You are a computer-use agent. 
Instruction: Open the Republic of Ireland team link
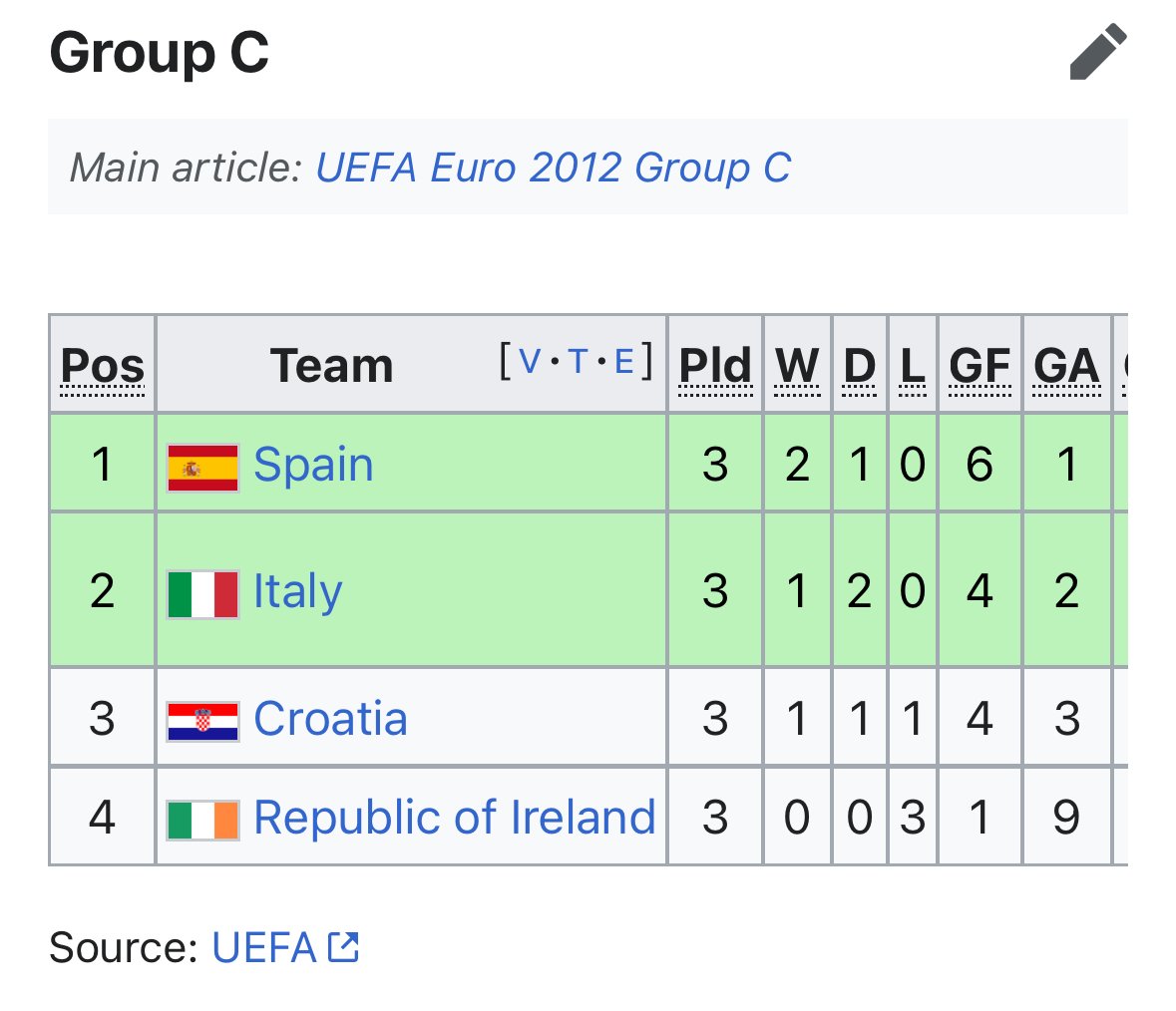[x=455, y=818]
